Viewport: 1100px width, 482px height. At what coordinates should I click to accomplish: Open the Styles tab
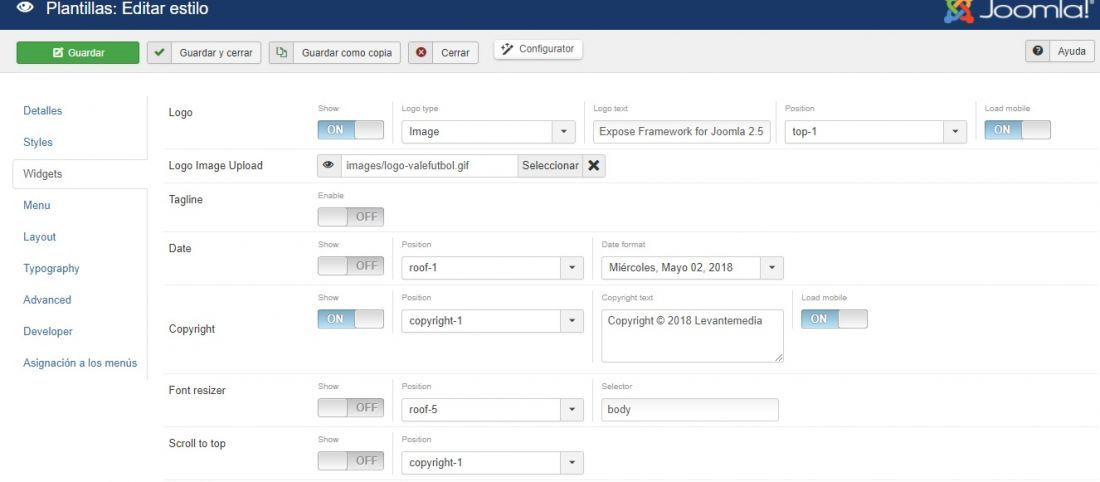pos(38,142)
